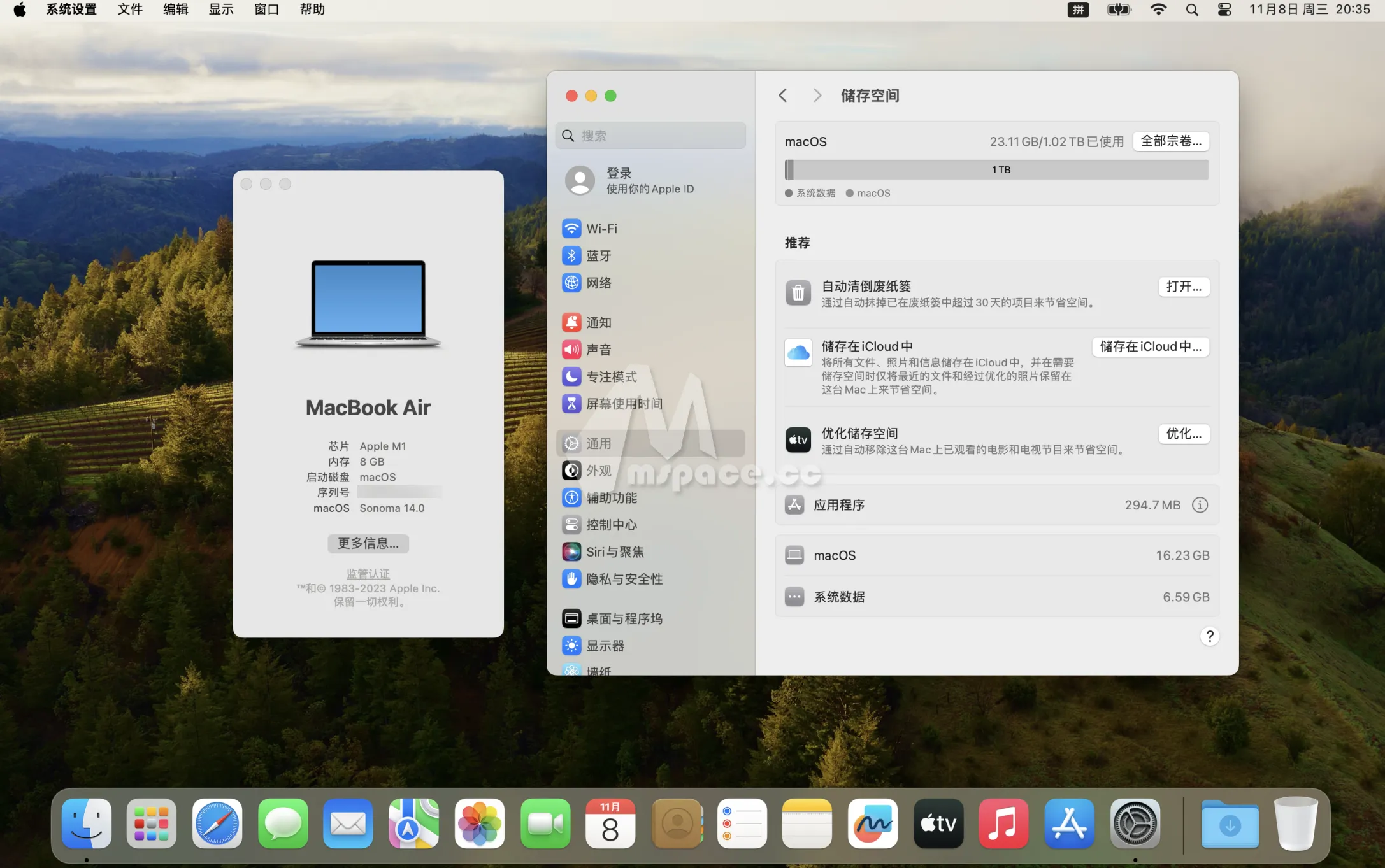Open Maps app in Dock
Image resolution: width=1385 pixels, height=868 pixels.
click(413, 823)
